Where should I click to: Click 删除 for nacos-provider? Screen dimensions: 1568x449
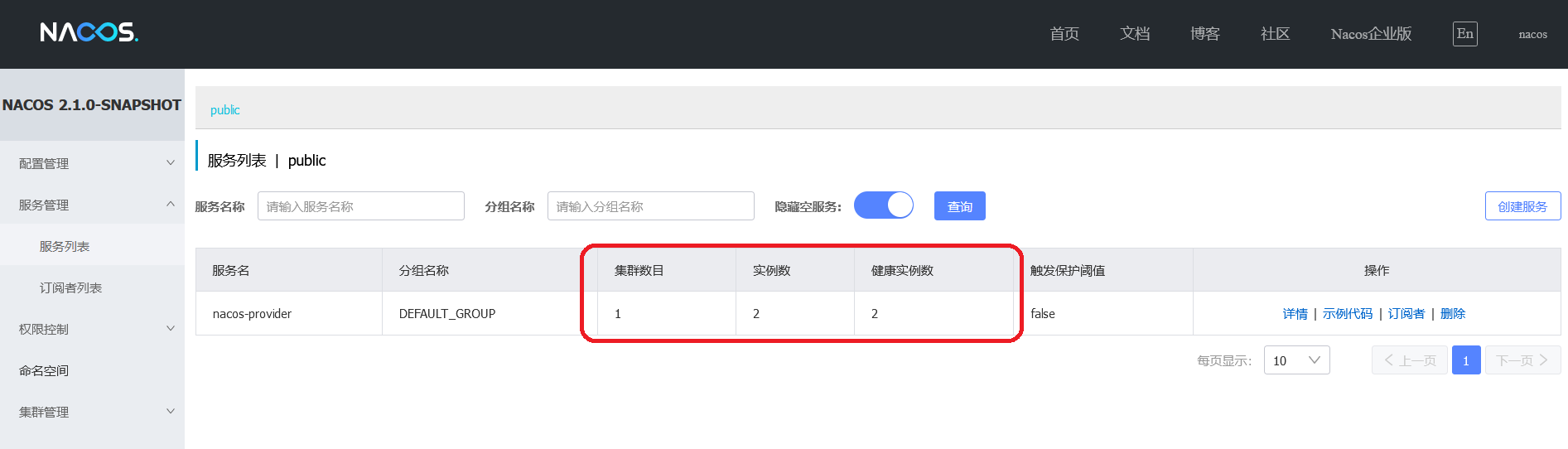click(1453, 313)
